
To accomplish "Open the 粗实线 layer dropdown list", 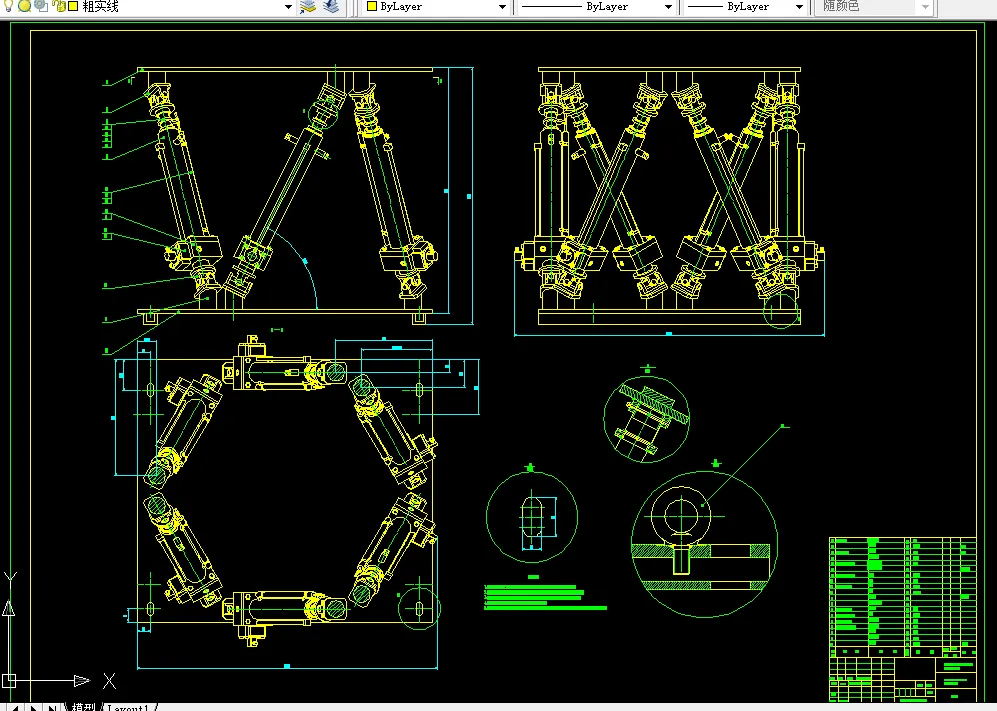I will coord(288,7).
